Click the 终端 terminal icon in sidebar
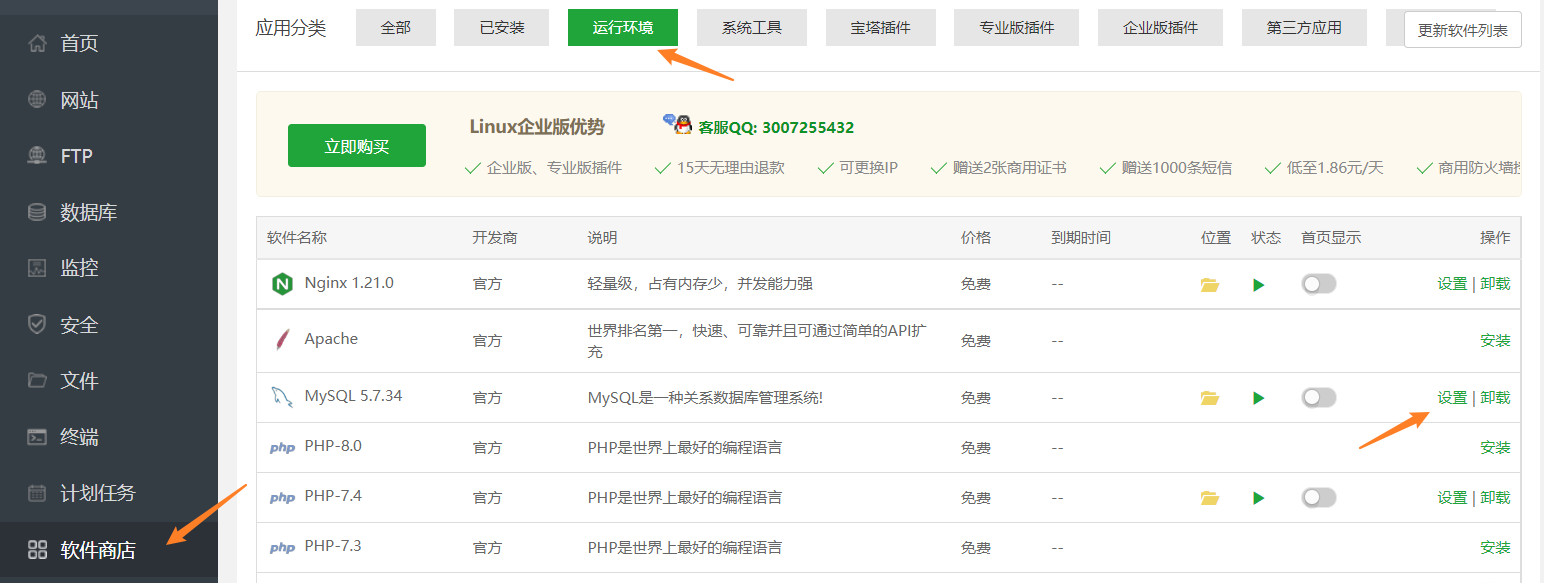The image size is (1544, 583). point(37,437)
